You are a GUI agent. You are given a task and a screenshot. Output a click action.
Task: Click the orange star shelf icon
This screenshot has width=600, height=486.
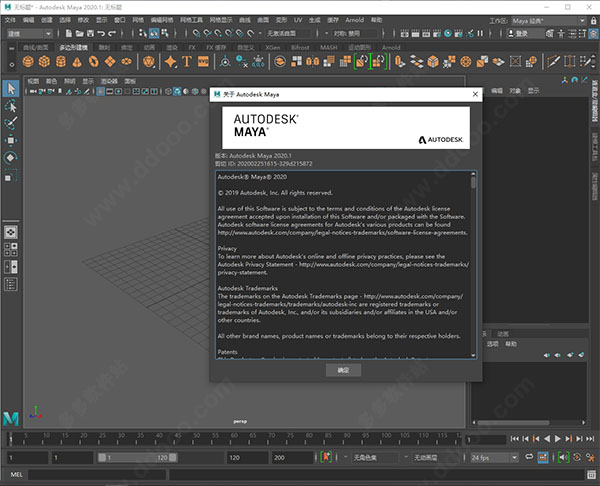pos(170,61)
